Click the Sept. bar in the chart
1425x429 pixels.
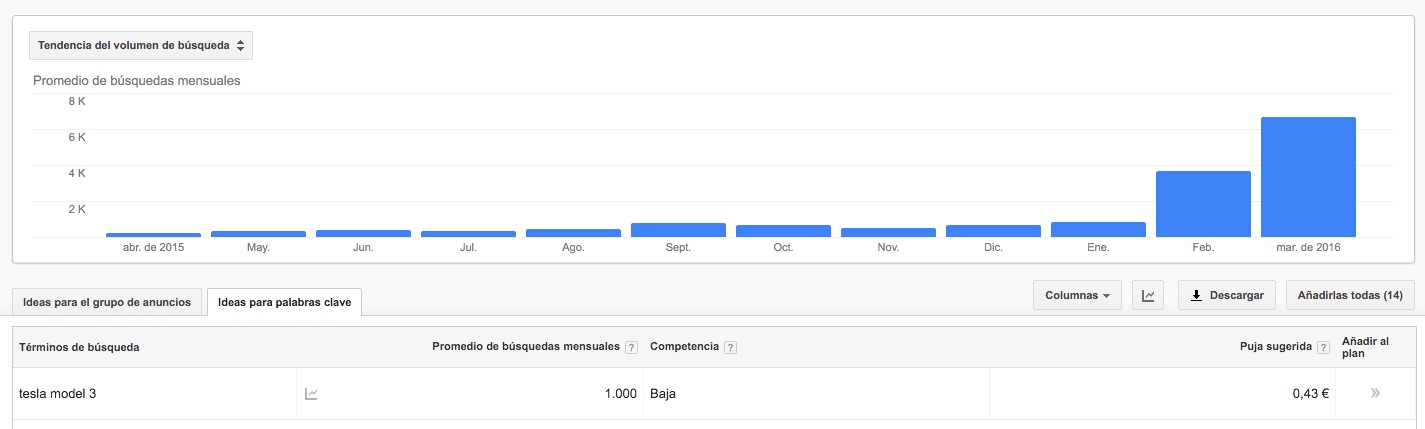678,230
